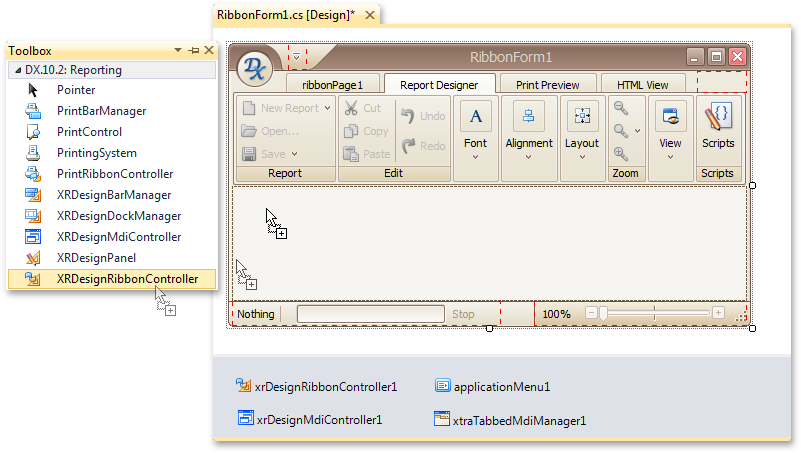Select xrDesignMdiController1 in component tray
Image resolution: width=801 pixels, height=453 pixels.
coord(310,419)
